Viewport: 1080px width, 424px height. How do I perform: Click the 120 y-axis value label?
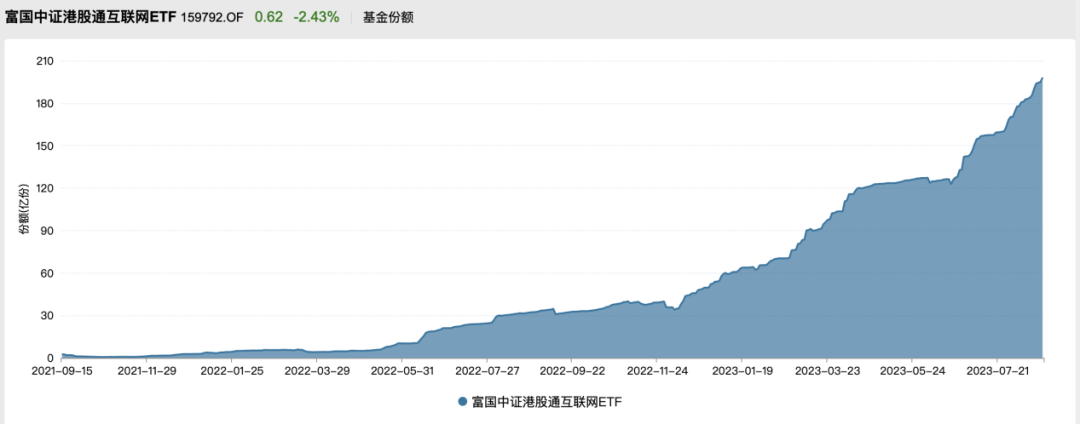tap(44, 188)
